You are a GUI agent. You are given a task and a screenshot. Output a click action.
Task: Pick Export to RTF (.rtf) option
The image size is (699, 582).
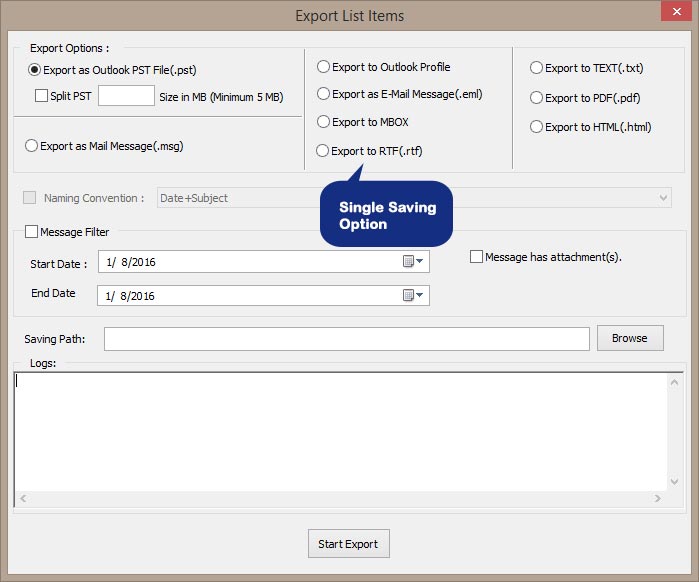(322, 151)
